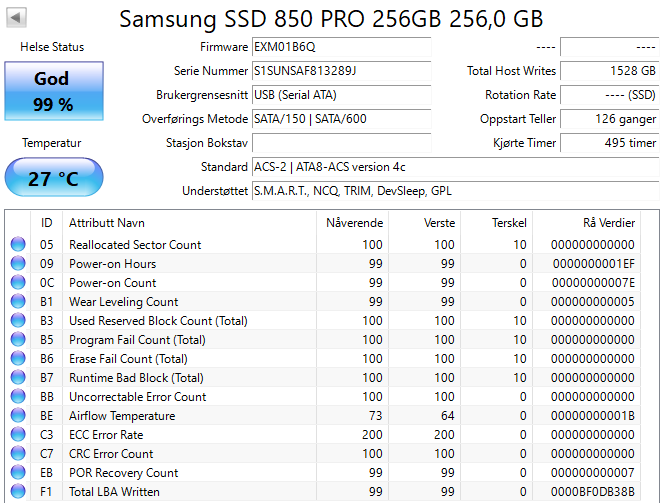Click the POR Recovery Count status orb

coord(18,473)
